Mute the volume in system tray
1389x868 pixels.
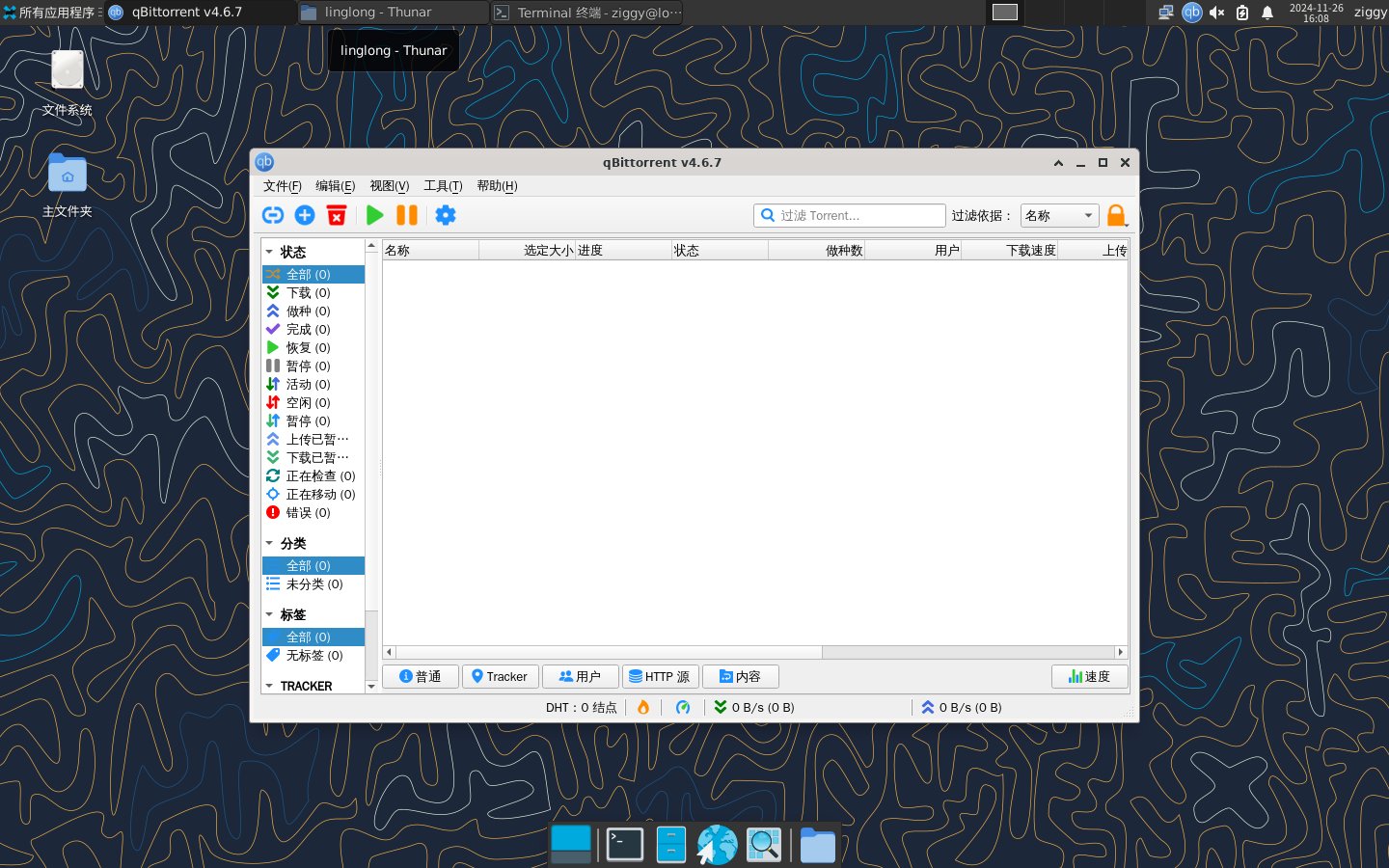point(1217,13)
